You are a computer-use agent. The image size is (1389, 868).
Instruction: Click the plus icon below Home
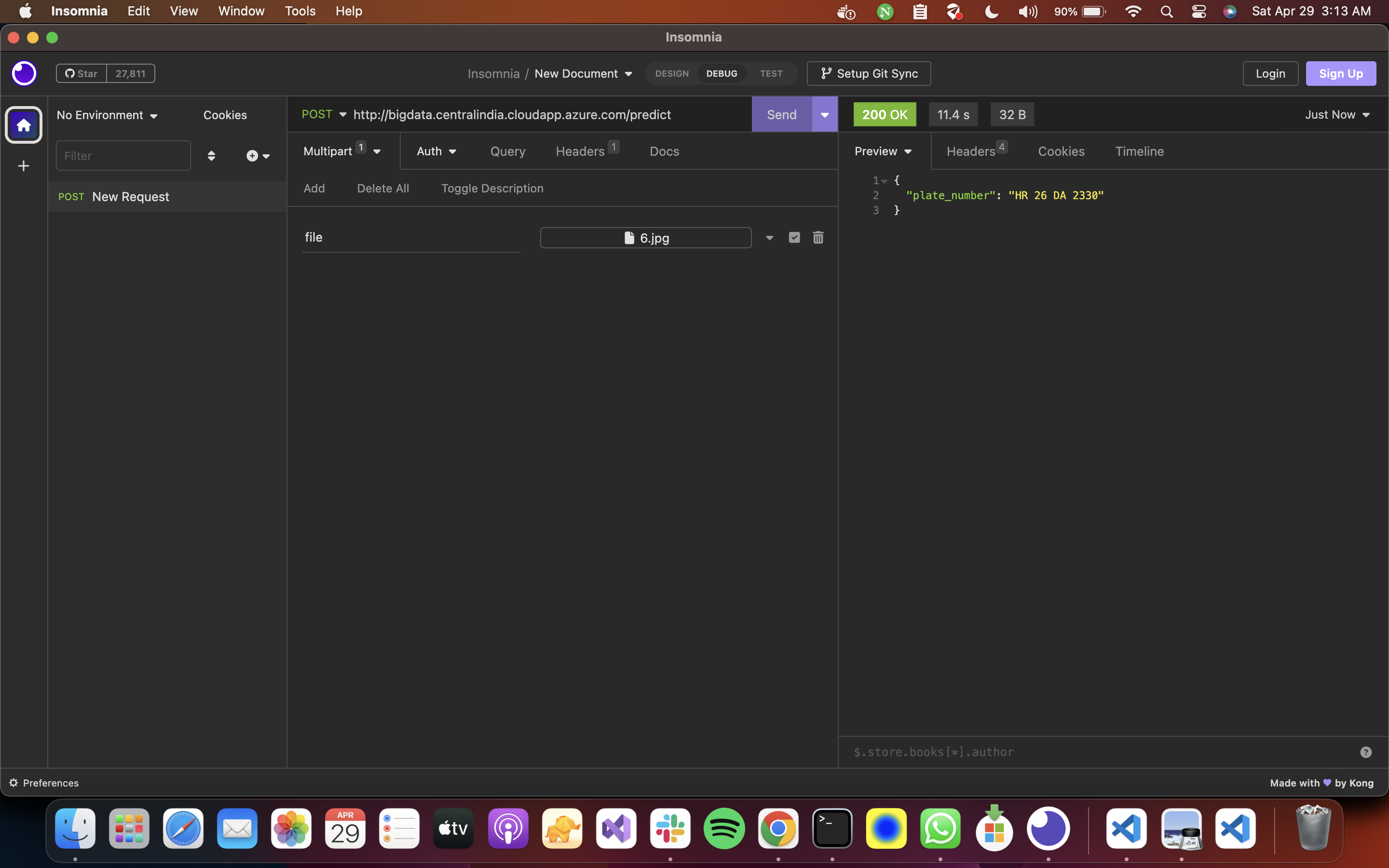[24, 166]
